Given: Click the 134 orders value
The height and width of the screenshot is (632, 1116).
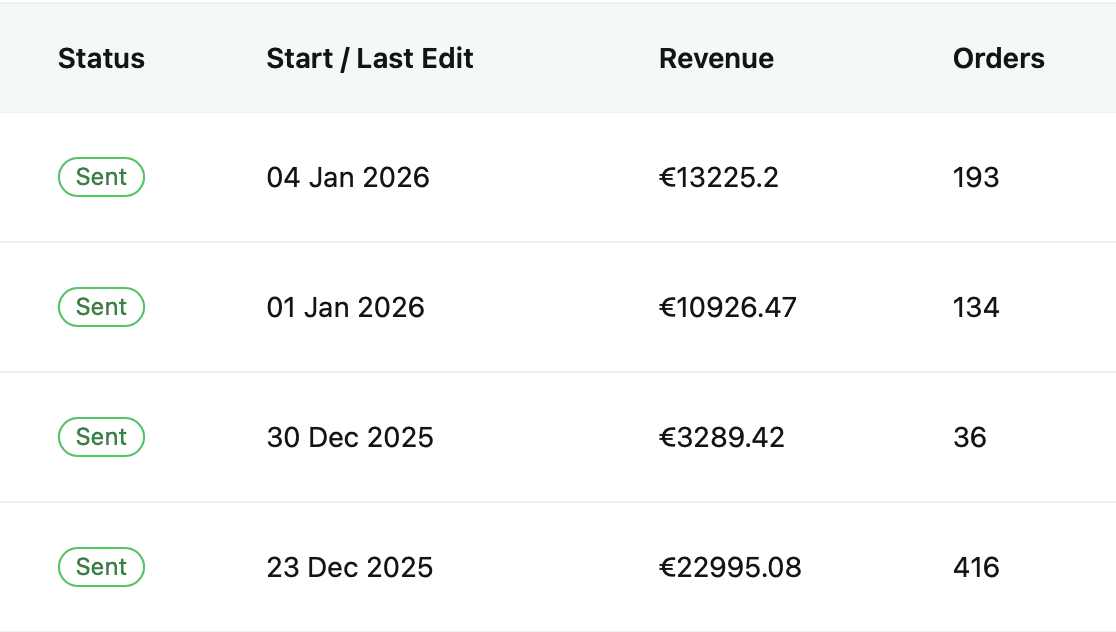Looking at the screenshot, I should 976,307.
